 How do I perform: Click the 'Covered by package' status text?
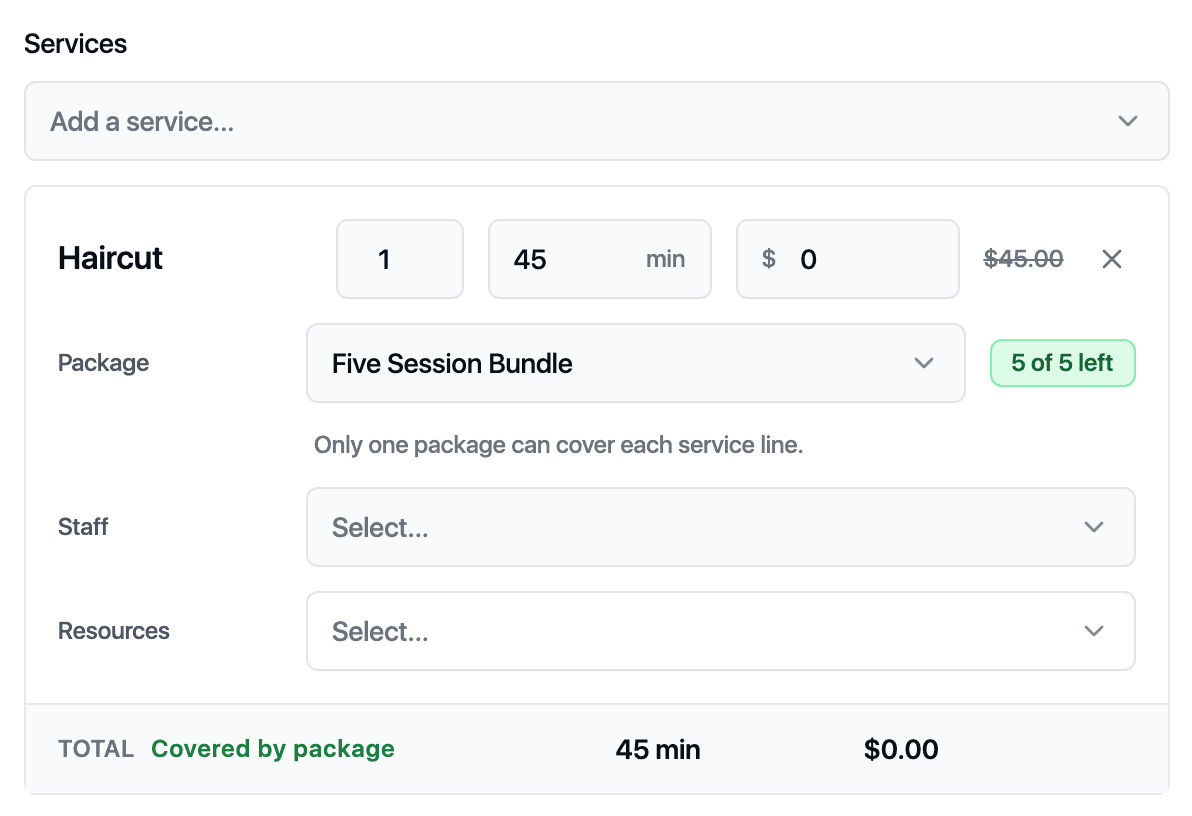(273, 749)
